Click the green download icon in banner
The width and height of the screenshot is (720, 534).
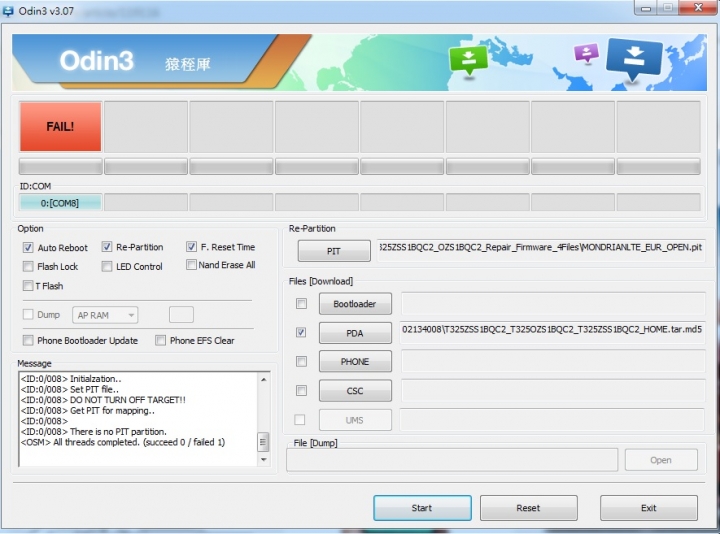click(468, 60)
